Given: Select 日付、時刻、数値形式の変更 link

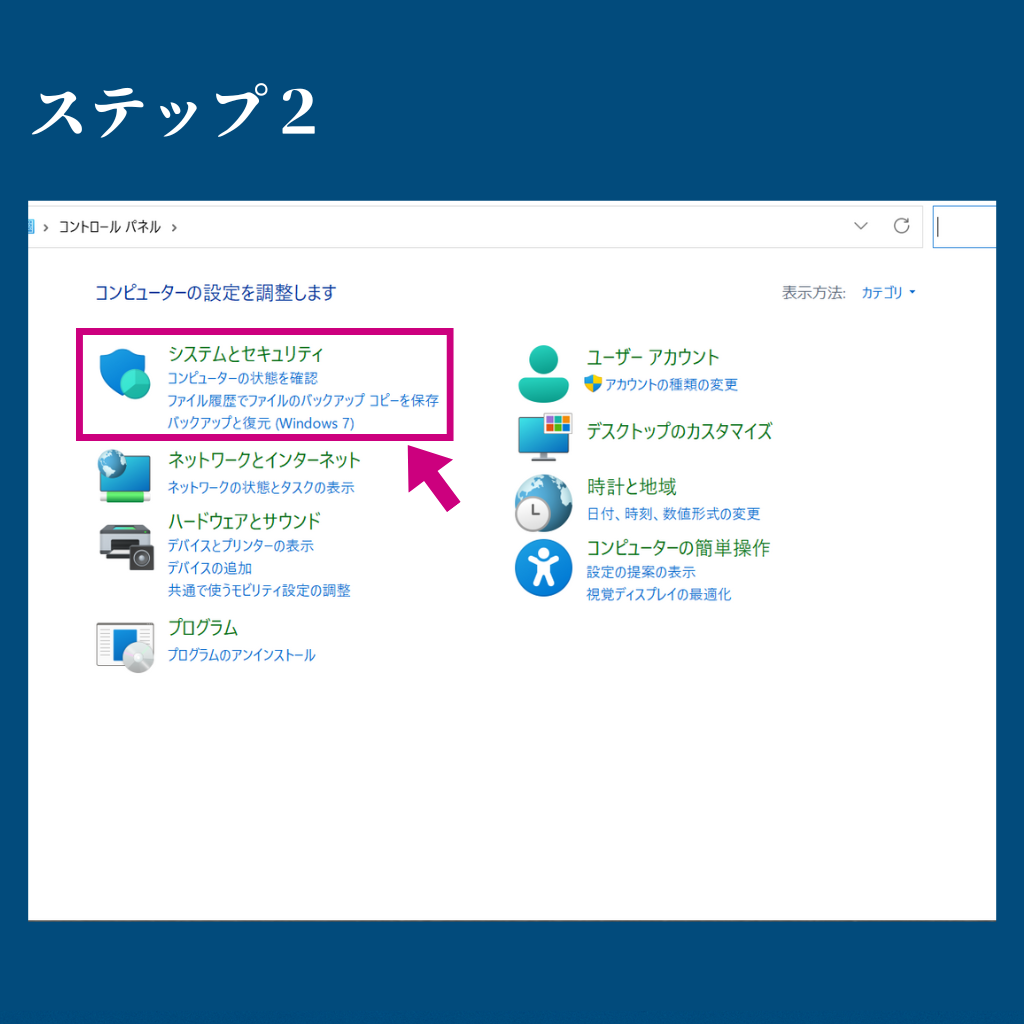Looking at the screenshot, I should (673, 514).
